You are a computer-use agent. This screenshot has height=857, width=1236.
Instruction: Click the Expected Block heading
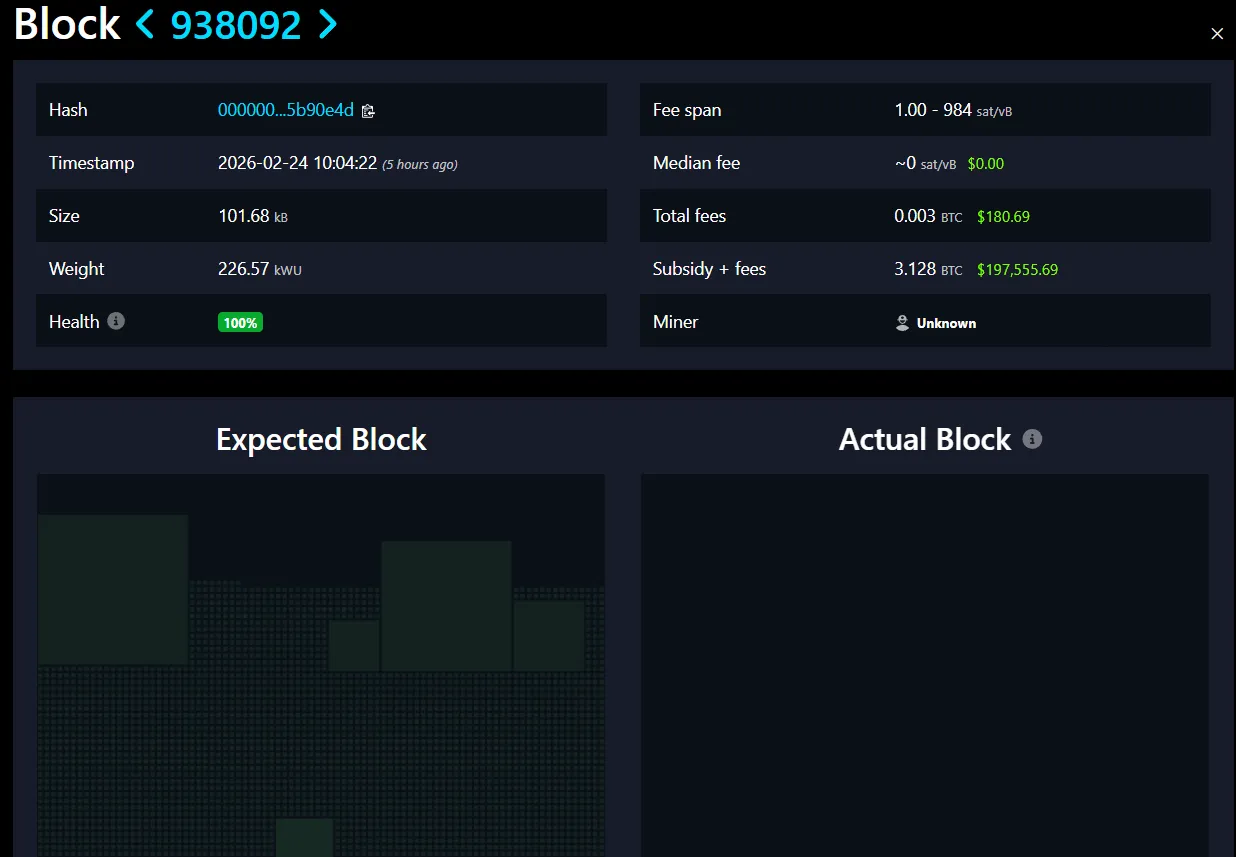pyautogui.click(x=321, y=439)
